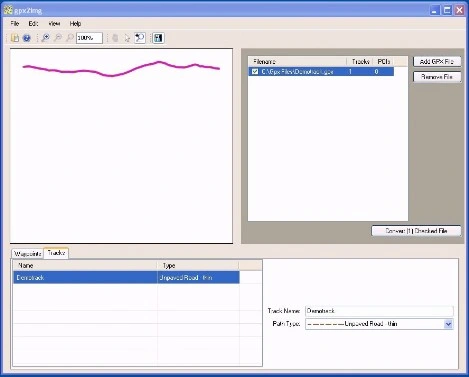Open the File menu
Image resolution: width=469 pixels, height=377 pixels.
[x=15, y=24]
